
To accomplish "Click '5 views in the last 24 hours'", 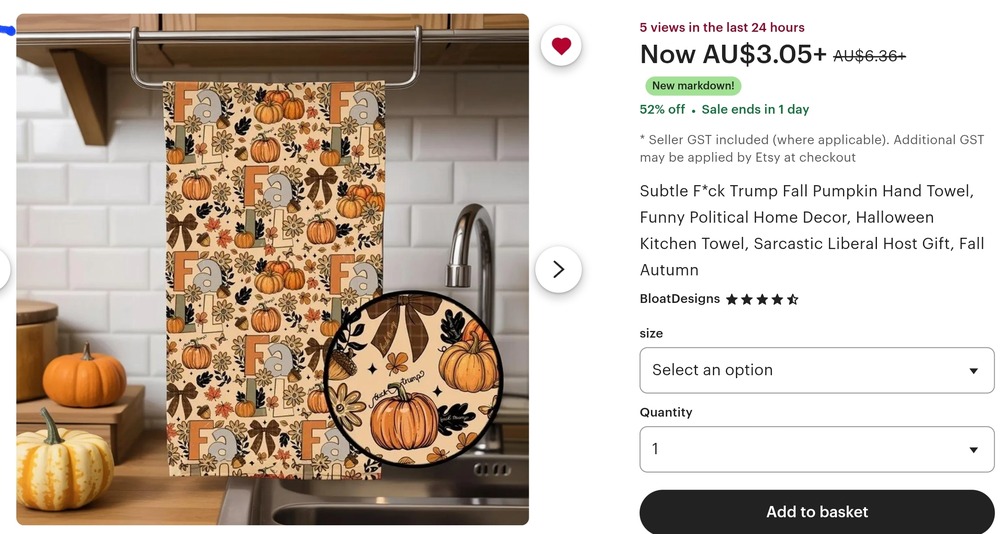I will click(x=722, y=27).
